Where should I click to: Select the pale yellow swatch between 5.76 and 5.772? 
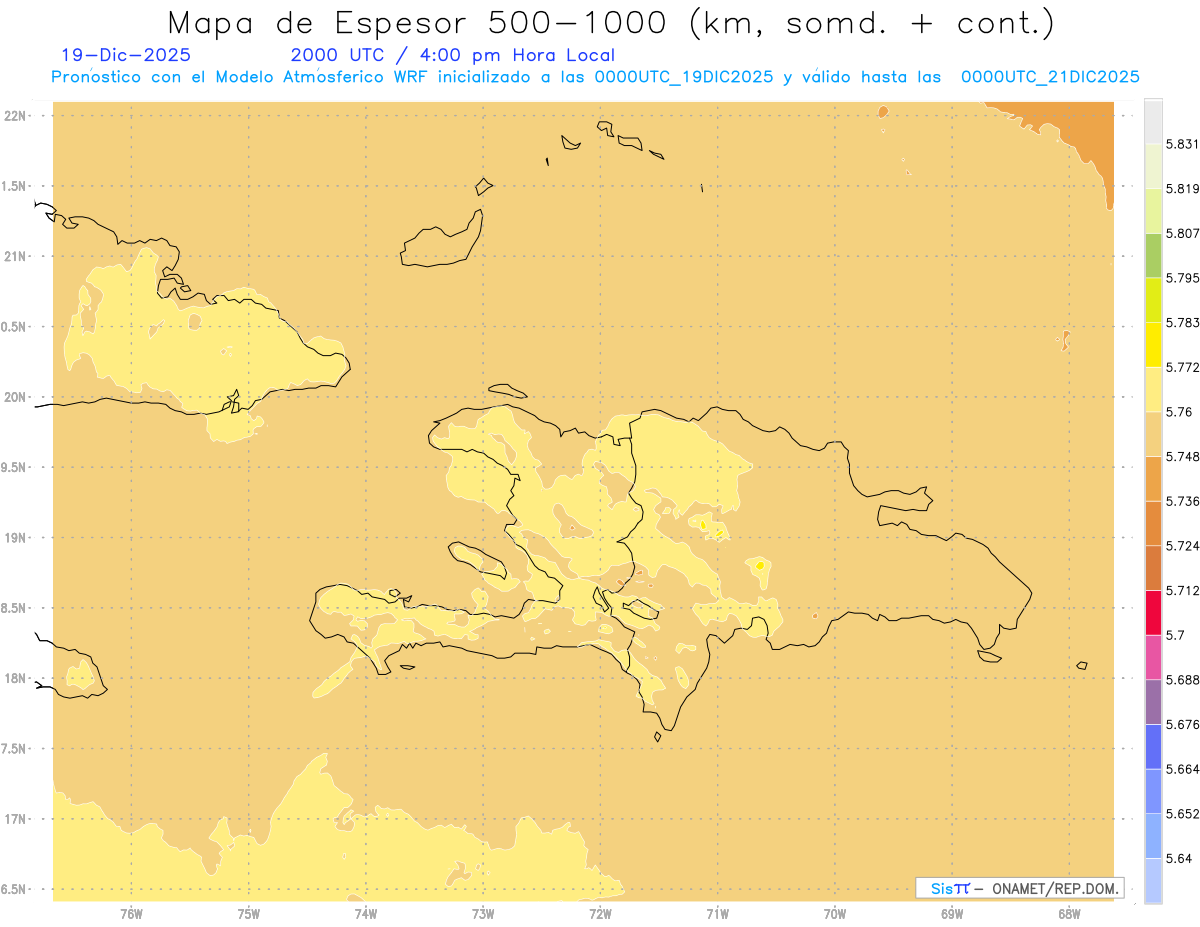tap(1153, 389)
